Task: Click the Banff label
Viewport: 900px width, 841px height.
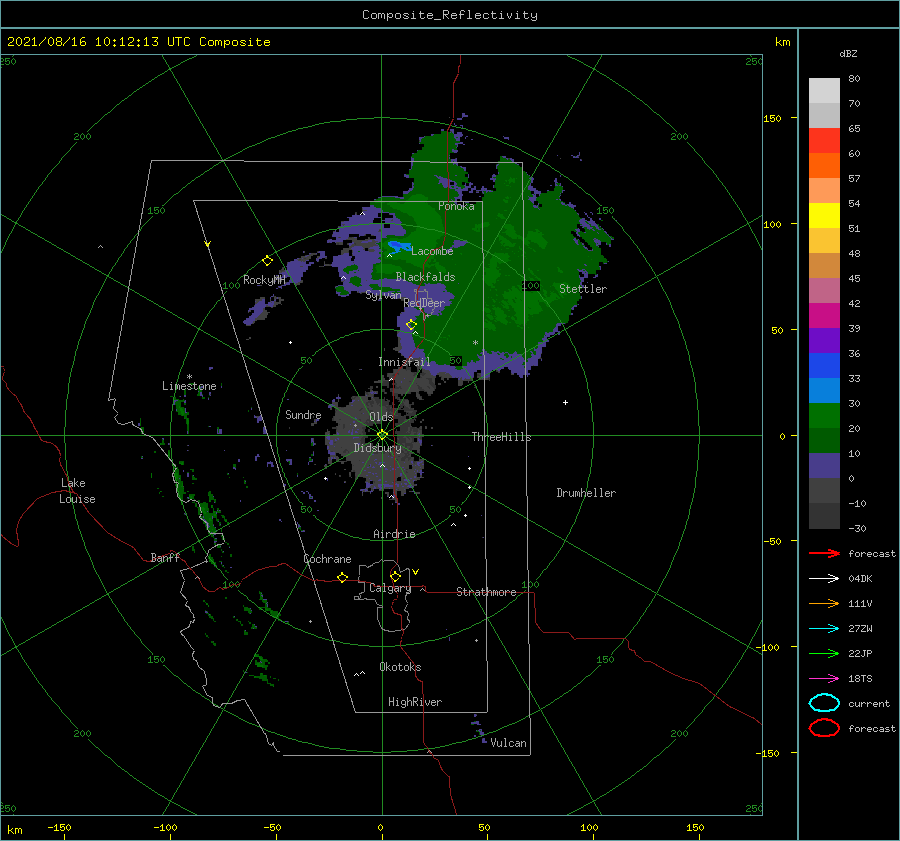Action: pos(165,557)
